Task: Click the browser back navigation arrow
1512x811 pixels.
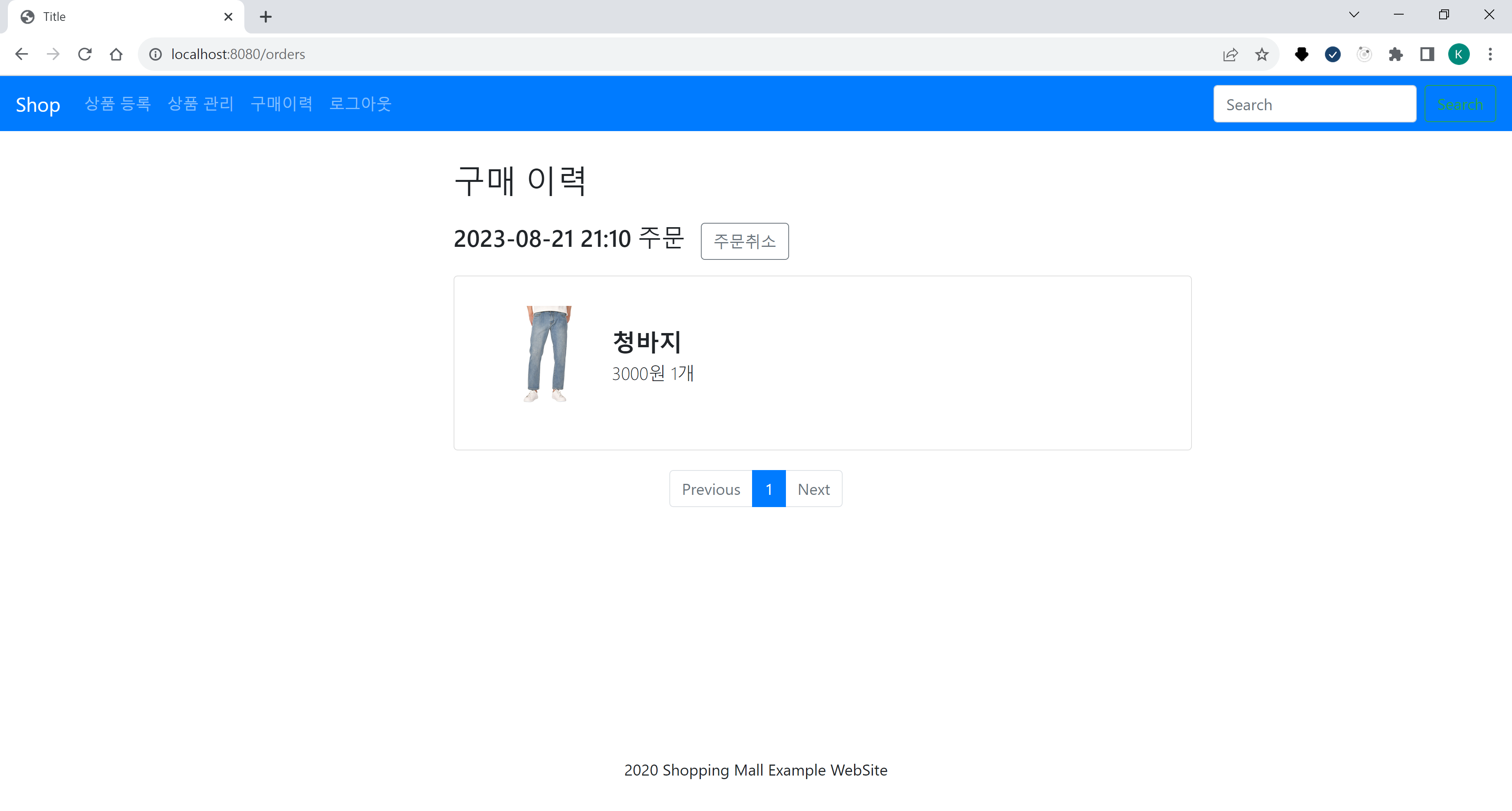Action: click(x=22, y=54)
